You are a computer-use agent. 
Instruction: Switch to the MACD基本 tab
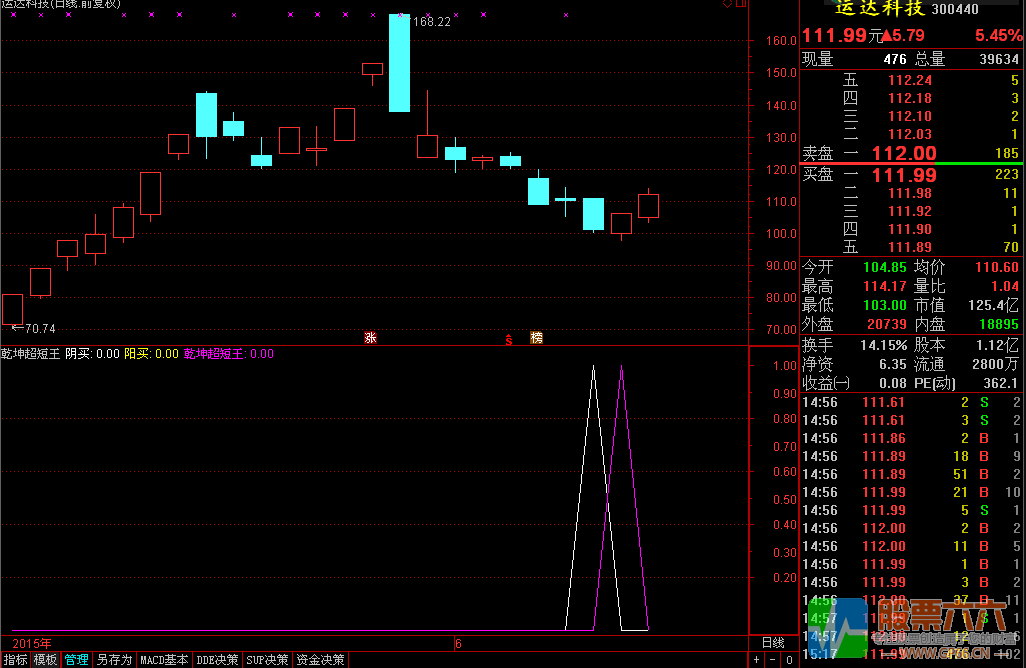point(164,659)
